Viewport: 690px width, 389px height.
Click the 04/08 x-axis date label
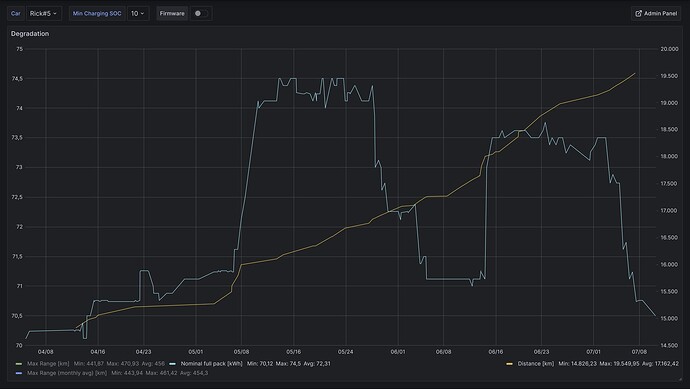tap(45, 352)
